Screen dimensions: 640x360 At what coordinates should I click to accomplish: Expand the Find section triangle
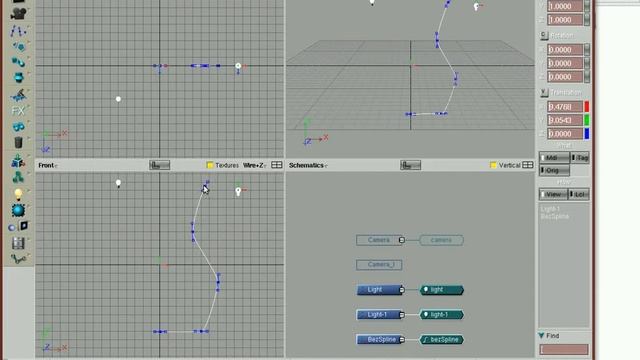pyautogui.click(x=541, y=336)
